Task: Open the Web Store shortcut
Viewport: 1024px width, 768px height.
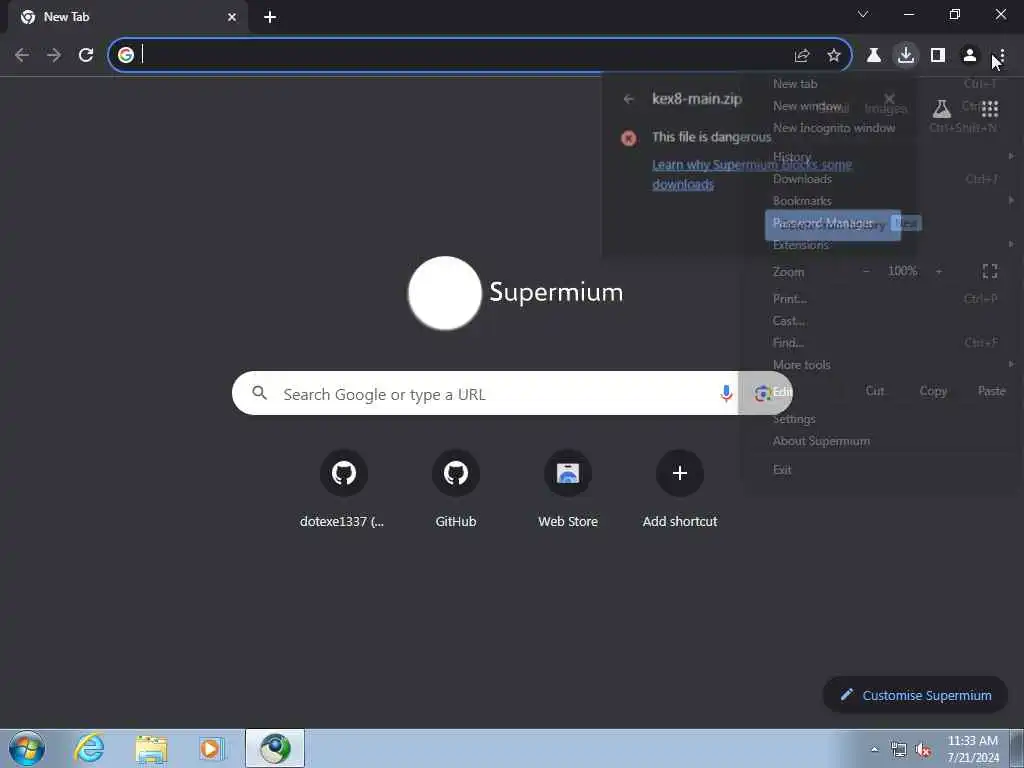Action: click(x=568, y=488)
